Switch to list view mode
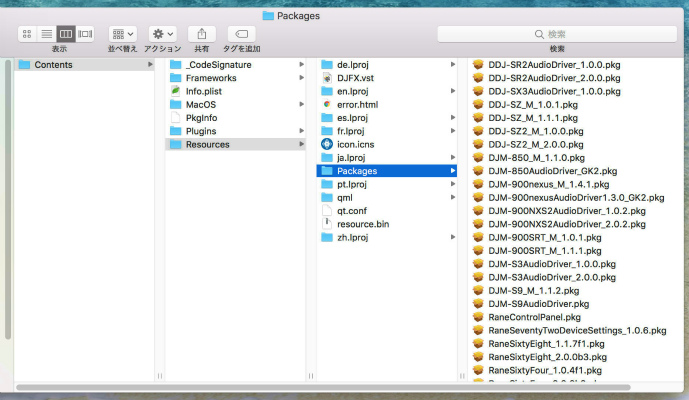 click(x=47, y=34)
